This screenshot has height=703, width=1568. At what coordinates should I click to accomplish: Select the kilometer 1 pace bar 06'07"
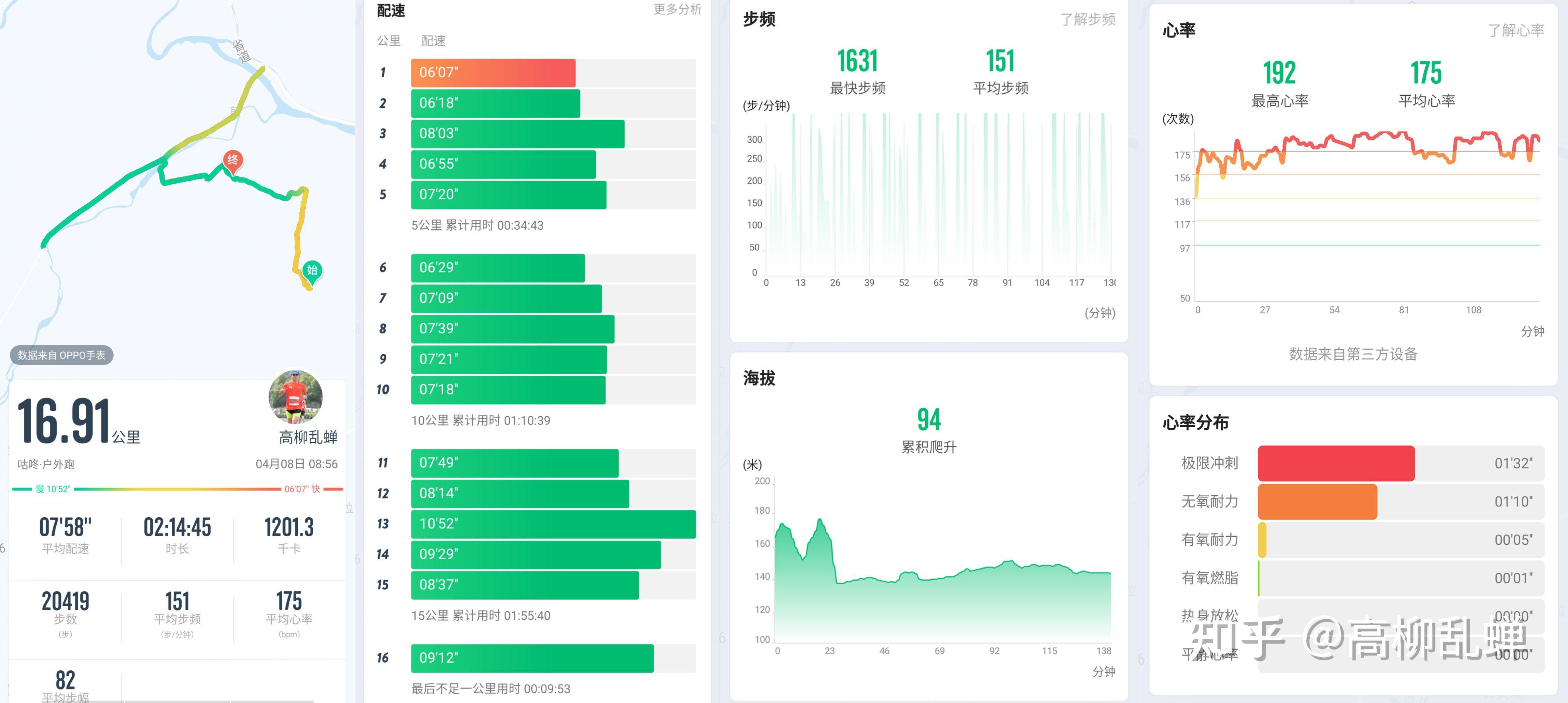(x=493, y=73)
